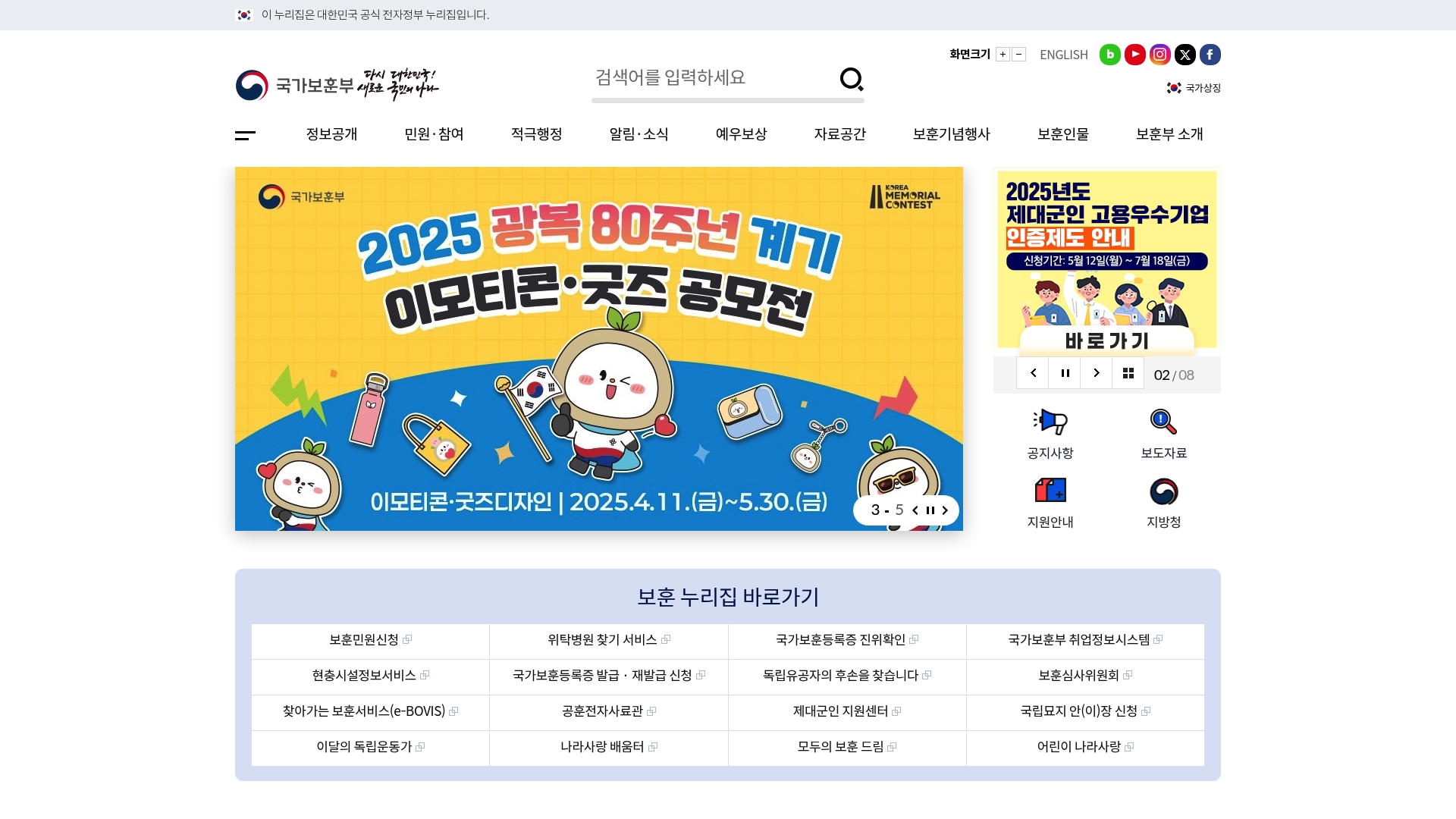Pause the side popup banner rotation

click(x=1065, y=373)
